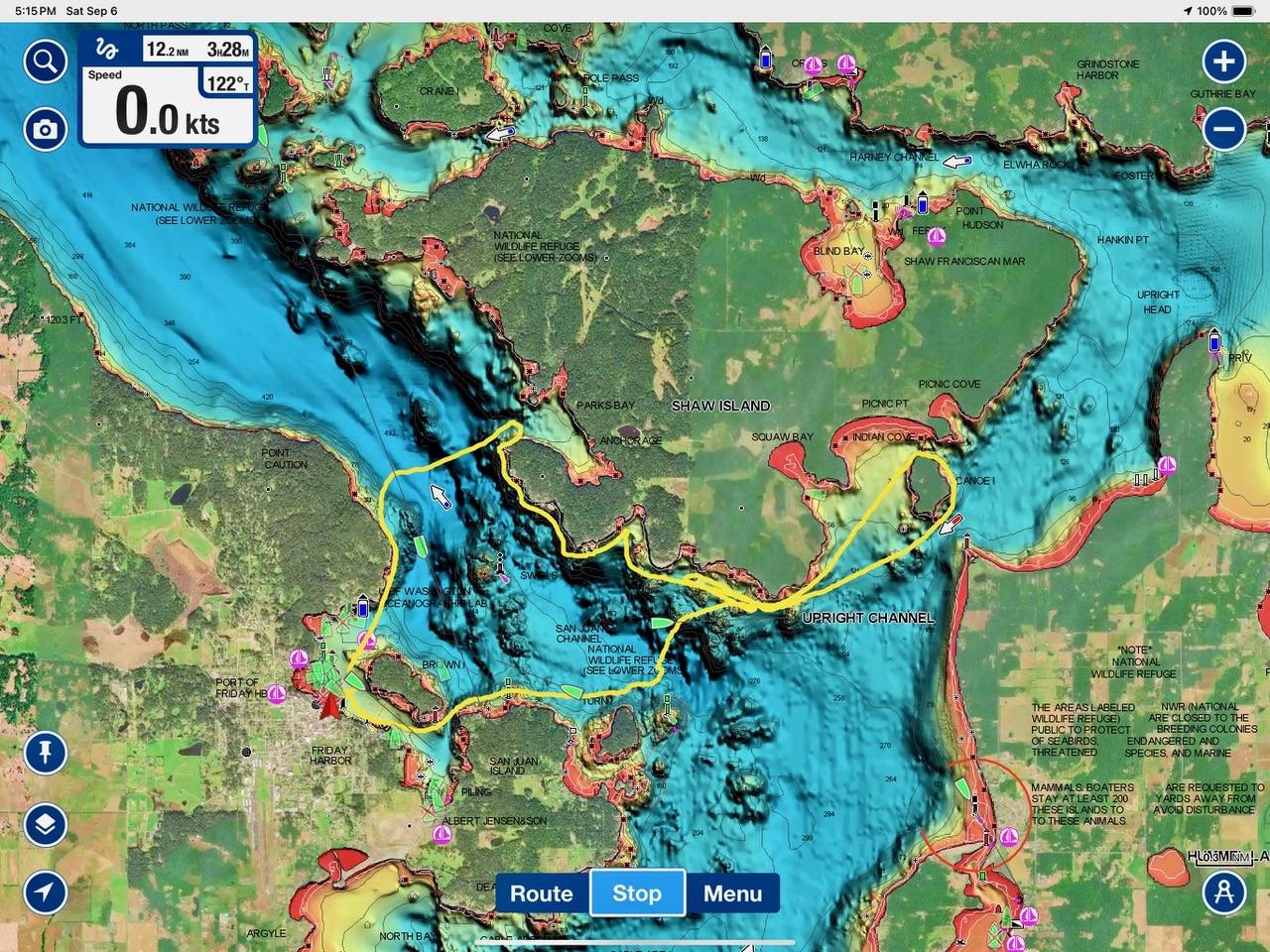The width and height of the screenshot is (1270, 952).
Task: Tap the PARKS BAY label
Action: [x=605, y=406]
